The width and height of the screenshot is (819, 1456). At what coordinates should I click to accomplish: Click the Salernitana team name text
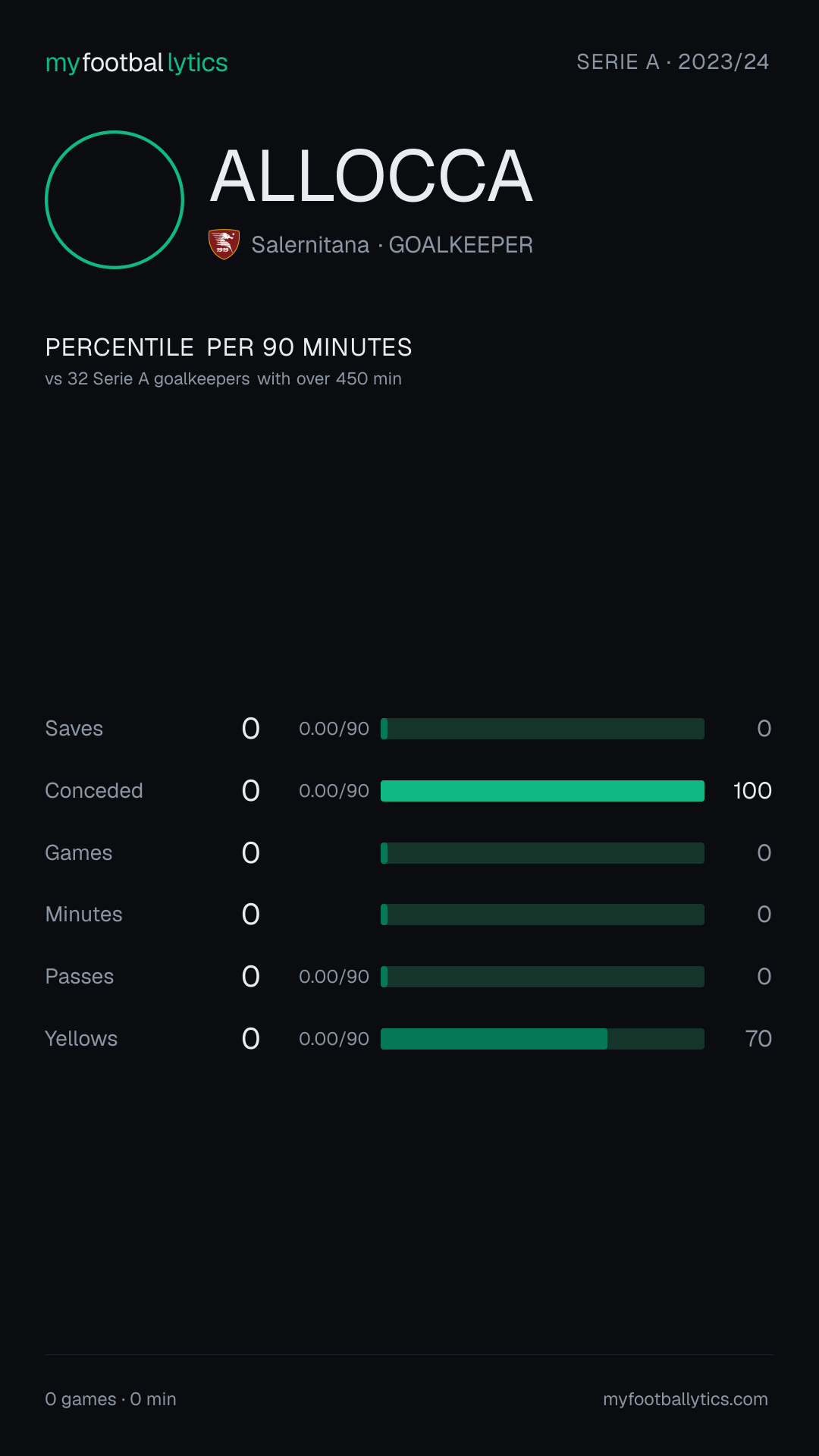click(x=310, y=245)
